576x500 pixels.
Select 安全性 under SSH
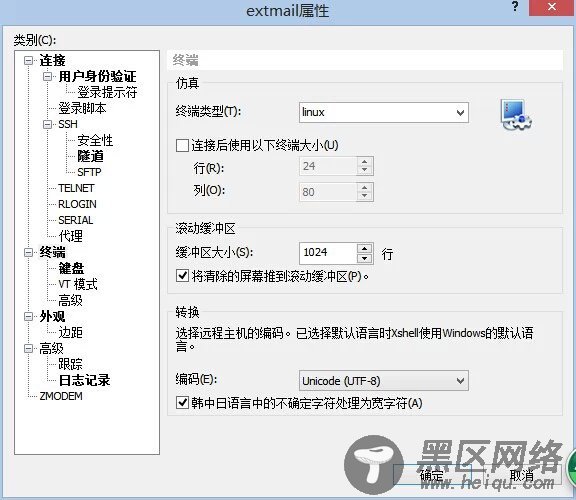click(95, 140)
